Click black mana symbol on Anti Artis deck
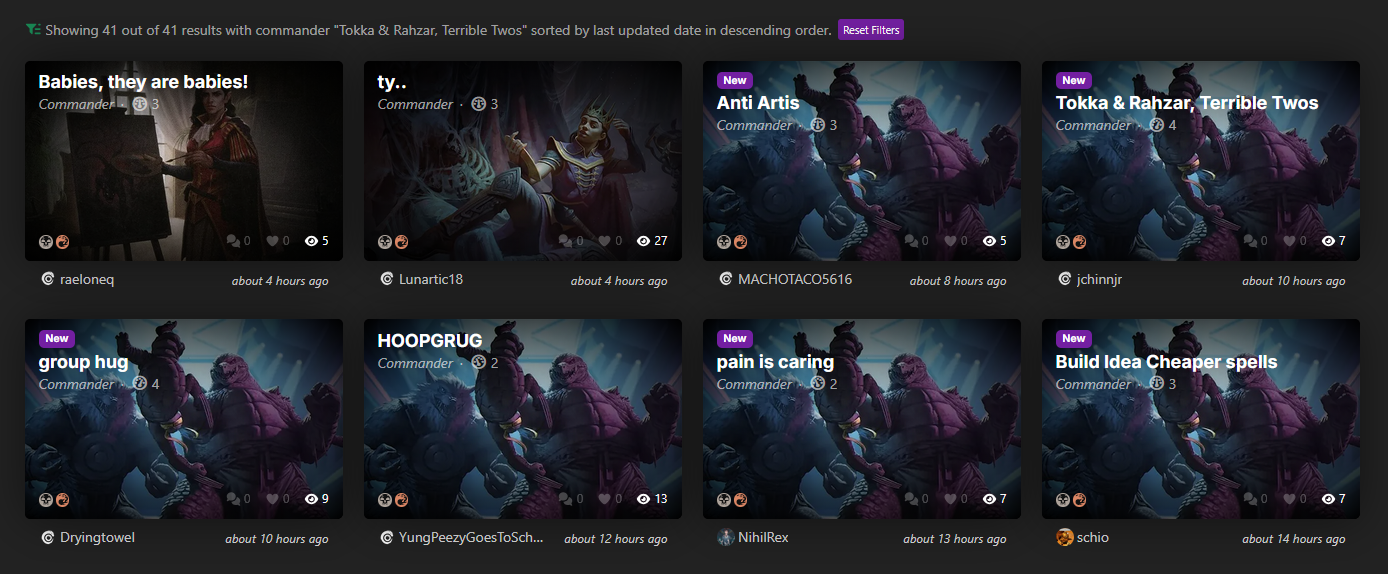The width and height of the screenshot is (1388, 574). (x=724, y=242)
